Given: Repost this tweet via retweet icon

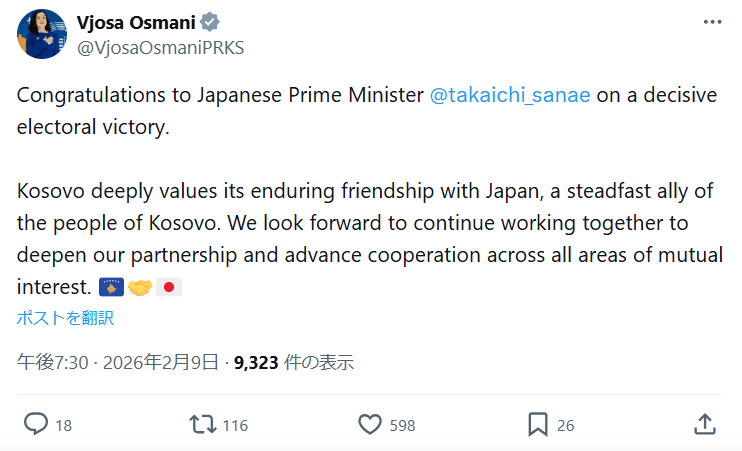Looking at the screenshot, I should click(203, 424).
